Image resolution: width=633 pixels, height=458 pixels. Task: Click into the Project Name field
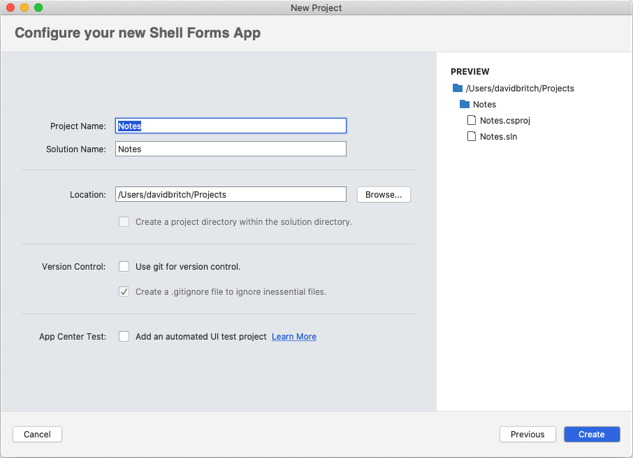coord(230,126)
